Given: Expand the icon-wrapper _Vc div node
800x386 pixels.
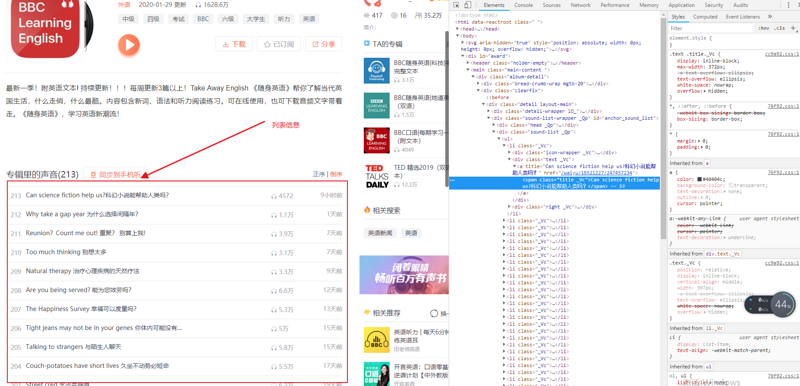Looking at the screenshot, I should [x=509, y=152].
